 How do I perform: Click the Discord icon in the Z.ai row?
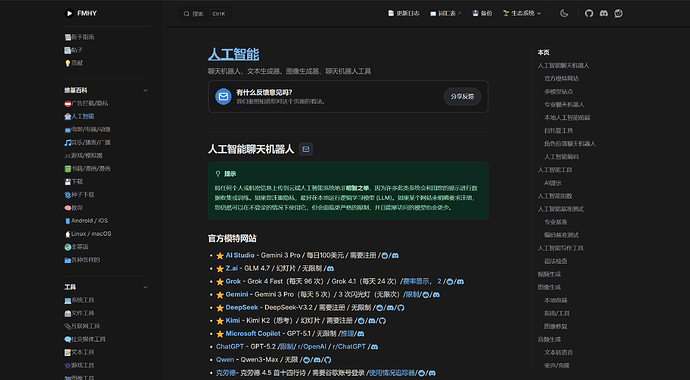coord(330,268)
